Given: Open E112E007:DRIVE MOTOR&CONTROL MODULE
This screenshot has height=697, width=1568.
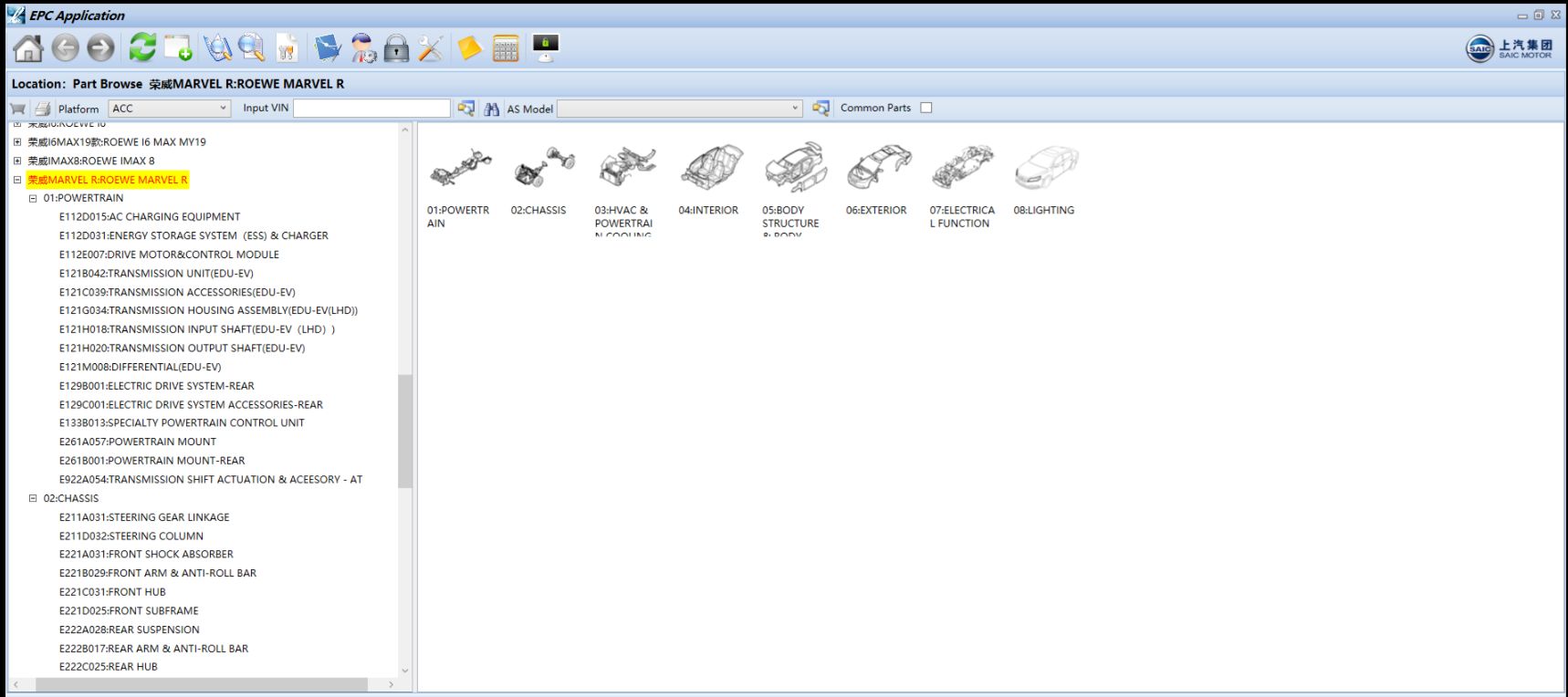Looking at the screenshot, I should point(169,255).
